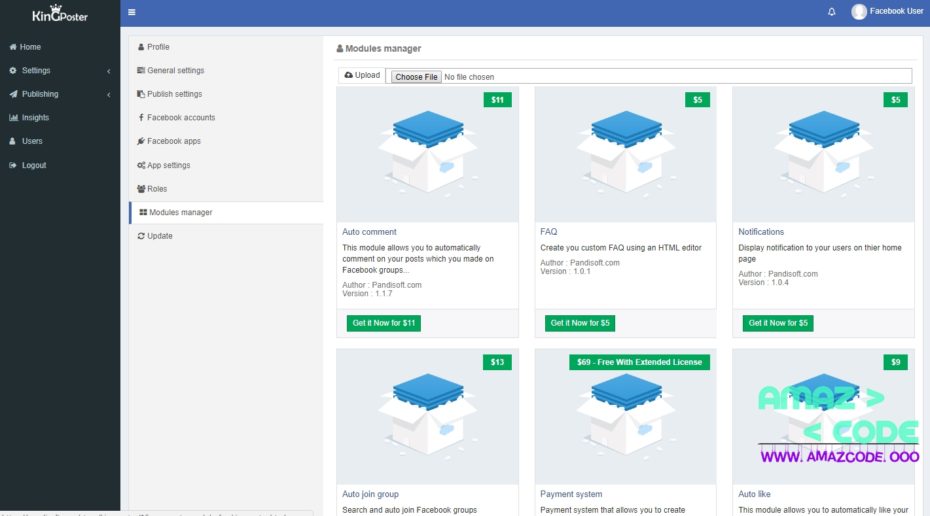This screenshot has height=516, width=930.
Task: Select the Modules manager tab
Action: pos(227,212)
